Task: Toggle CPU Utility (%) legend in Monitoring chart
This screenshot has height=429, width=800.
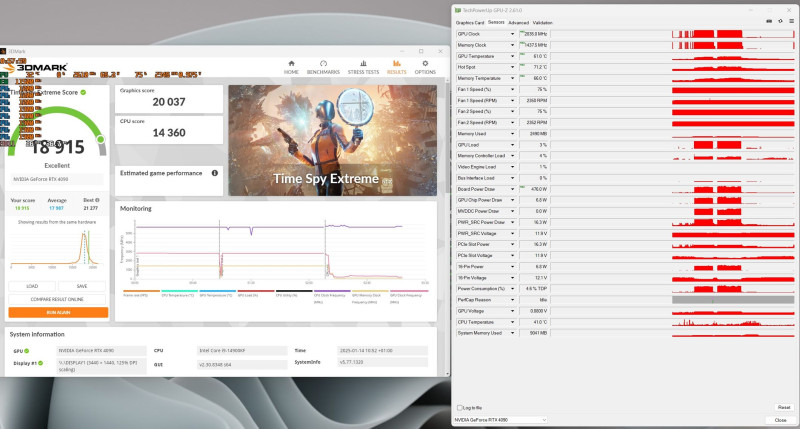Action: click(294, 293)
